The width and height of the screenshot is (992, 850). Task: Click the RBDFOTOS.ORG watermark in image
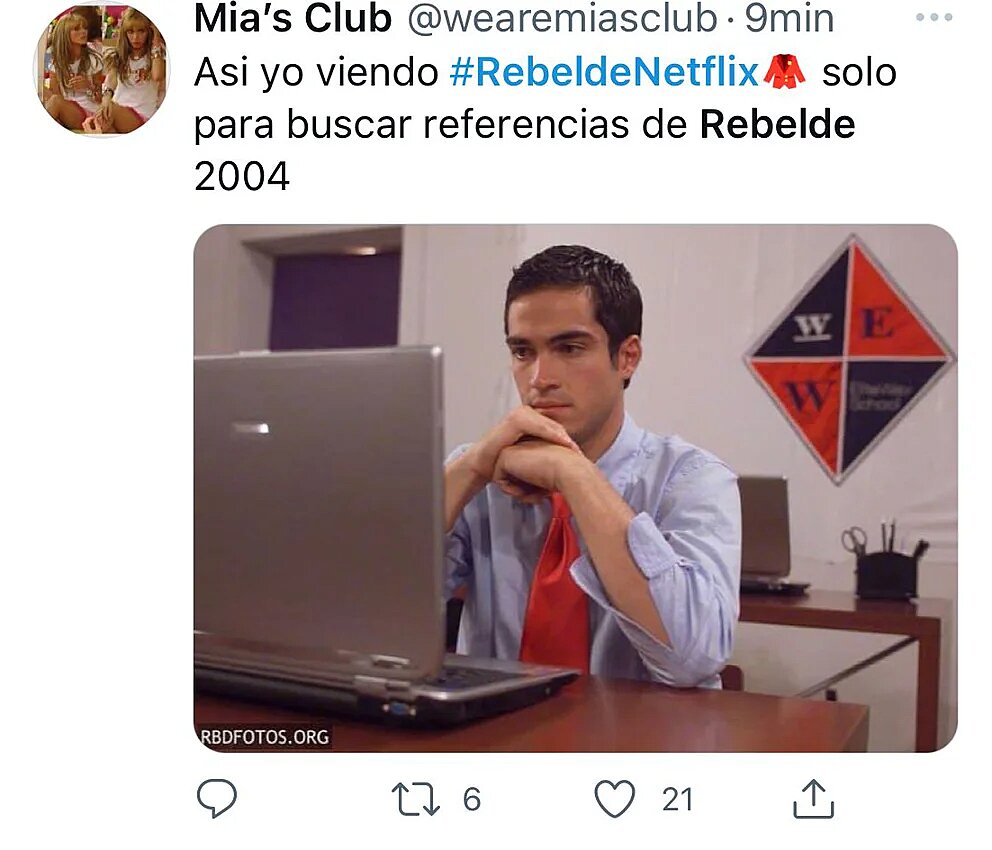pyautogui.click(x=264, y=737)
